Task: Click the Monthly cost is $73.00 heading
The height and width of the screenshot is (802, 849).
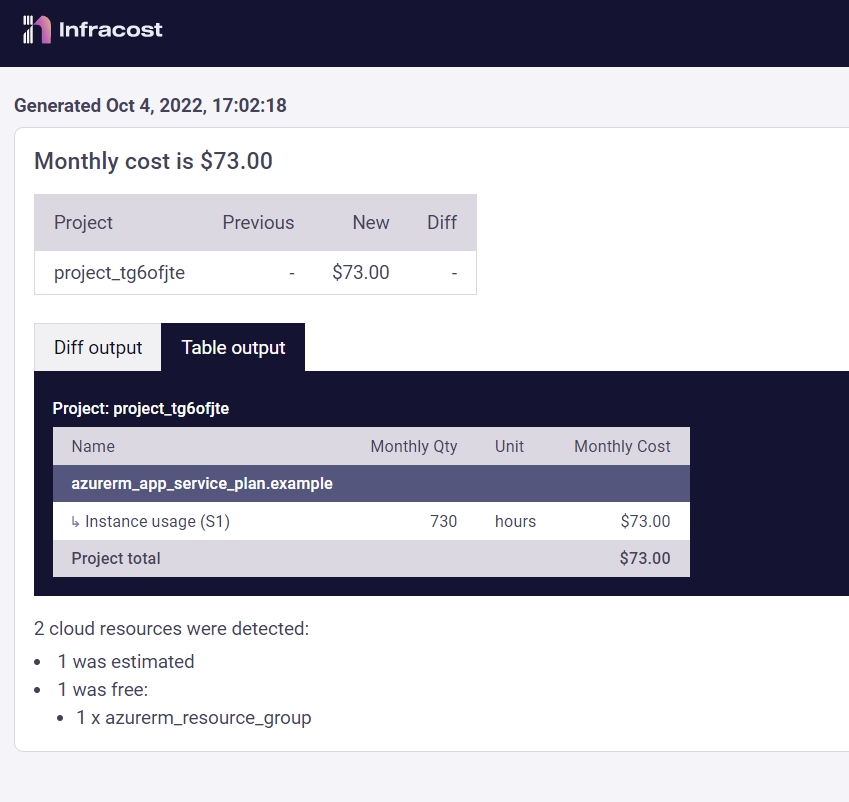Action: [153, 161]
